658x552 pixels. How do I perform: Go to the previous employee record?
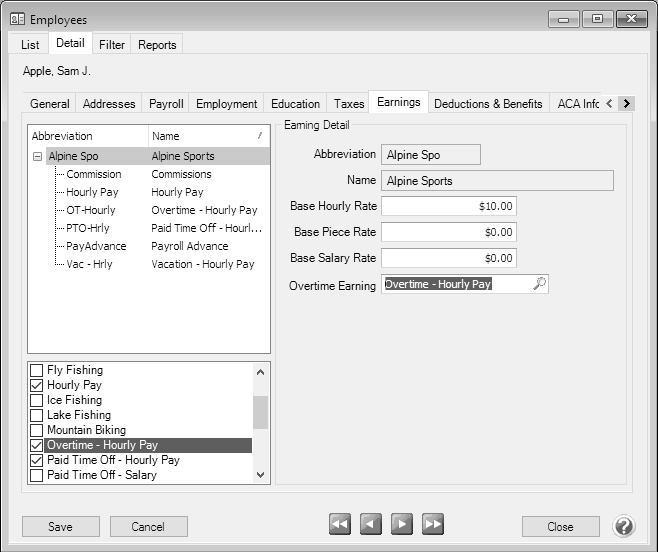point(371,525)
